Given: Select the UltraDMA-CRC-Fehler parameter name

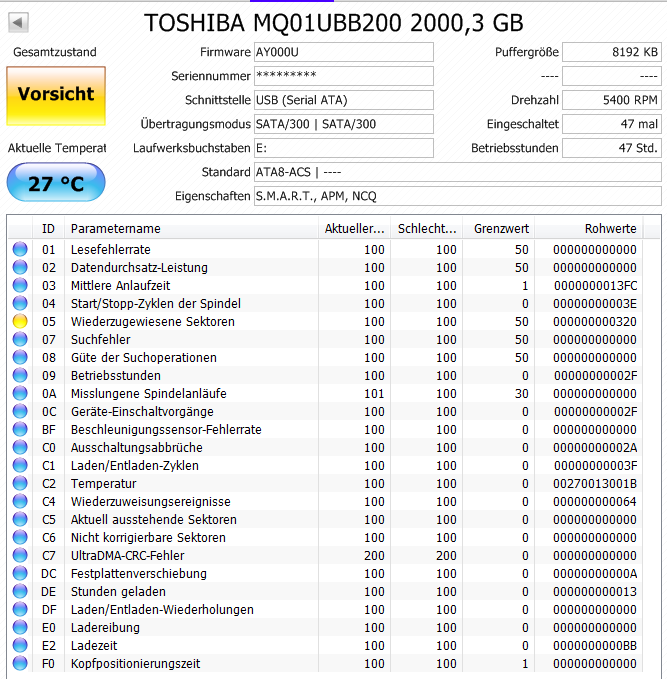Looking at the screenshot, I should tap(128, 556).
